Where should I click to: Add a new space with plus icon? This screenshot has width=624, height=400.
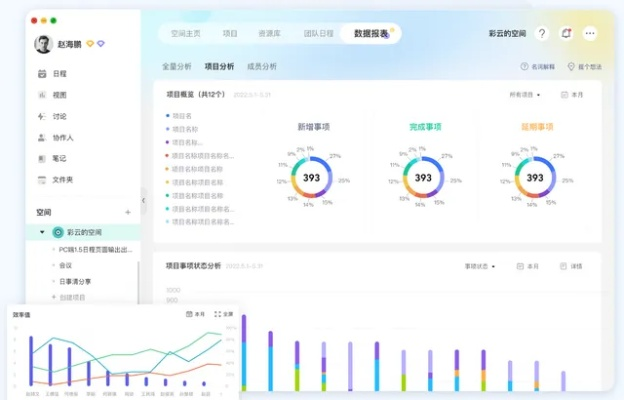tap(127, 213)
